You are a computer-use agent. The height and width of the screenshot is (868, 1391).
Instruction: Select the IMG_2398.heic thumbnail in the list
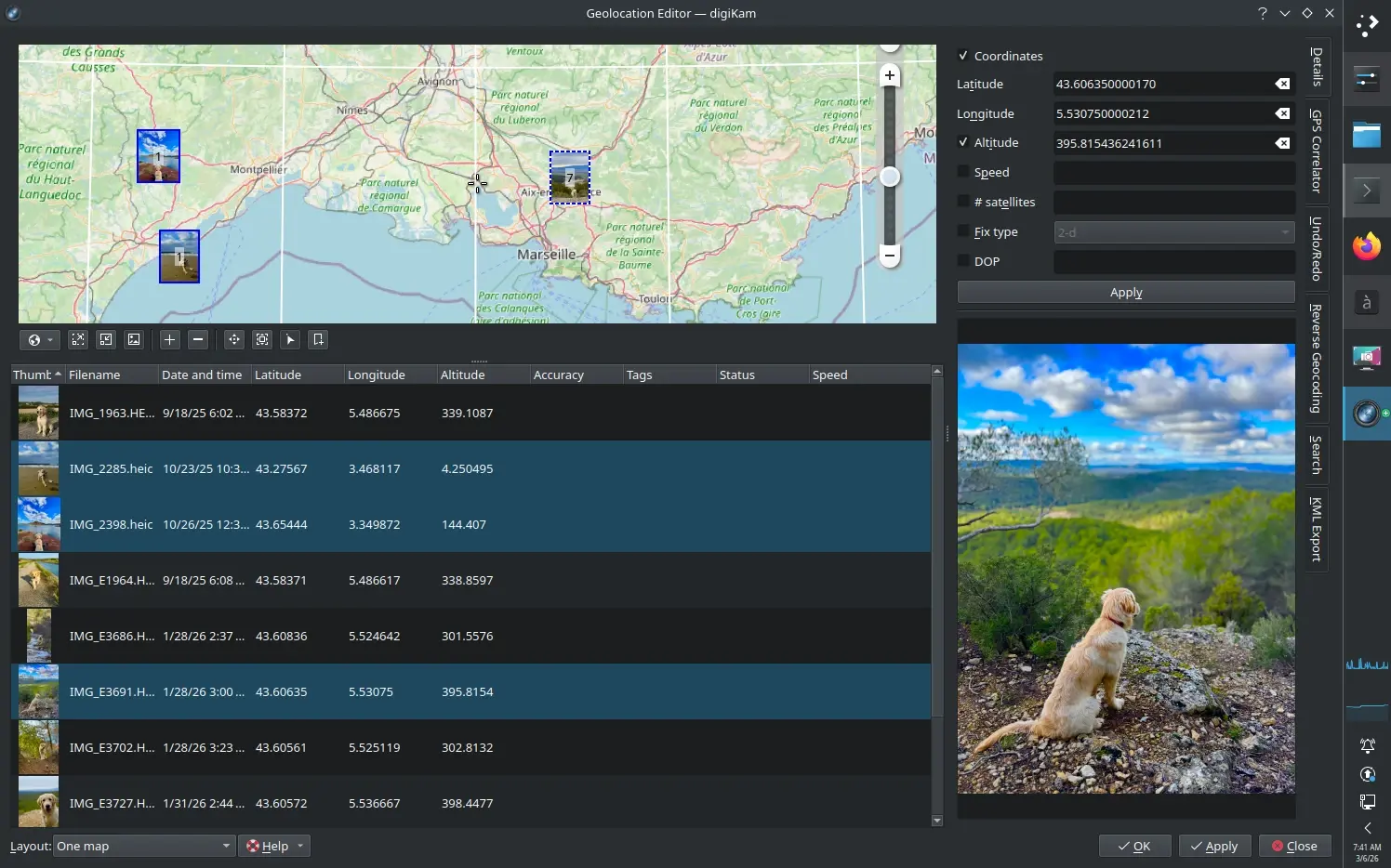37,524
